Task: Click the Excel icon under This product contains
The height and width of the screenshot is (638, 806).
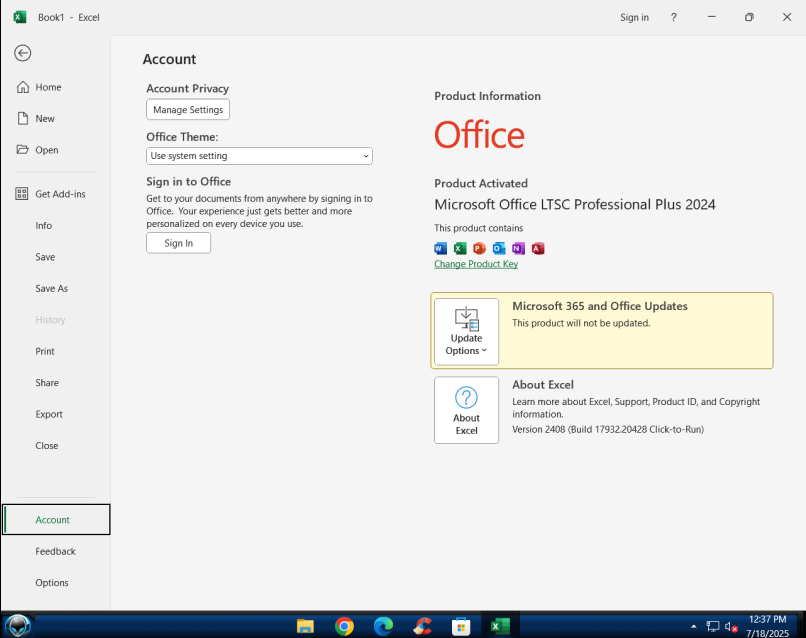Action: [460, 249]
